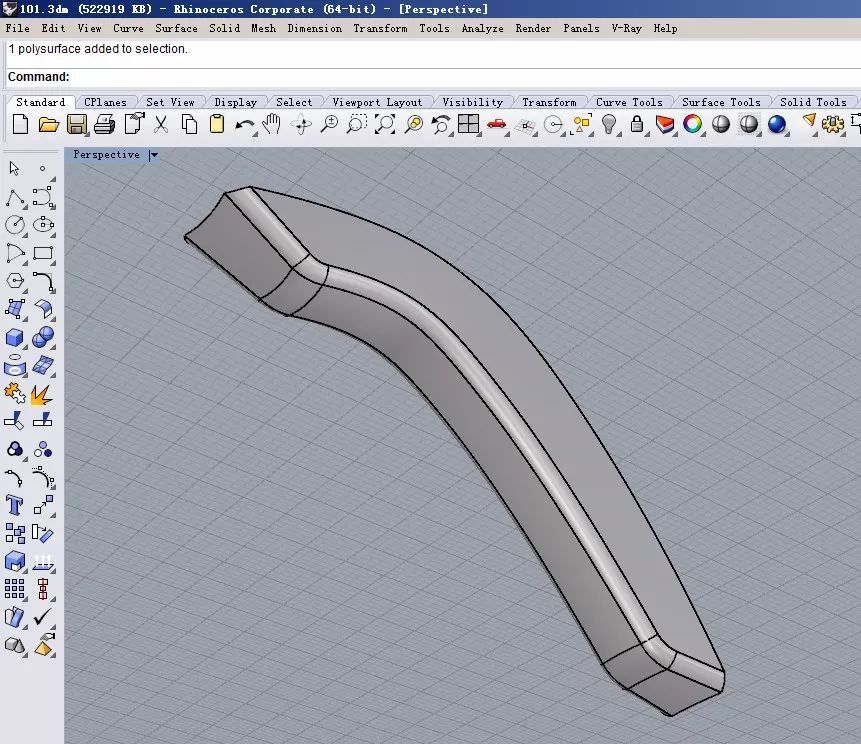The width and height of the screenshot is (861, 744).
Task: Click the Explode tool icon
Action: 43,394
